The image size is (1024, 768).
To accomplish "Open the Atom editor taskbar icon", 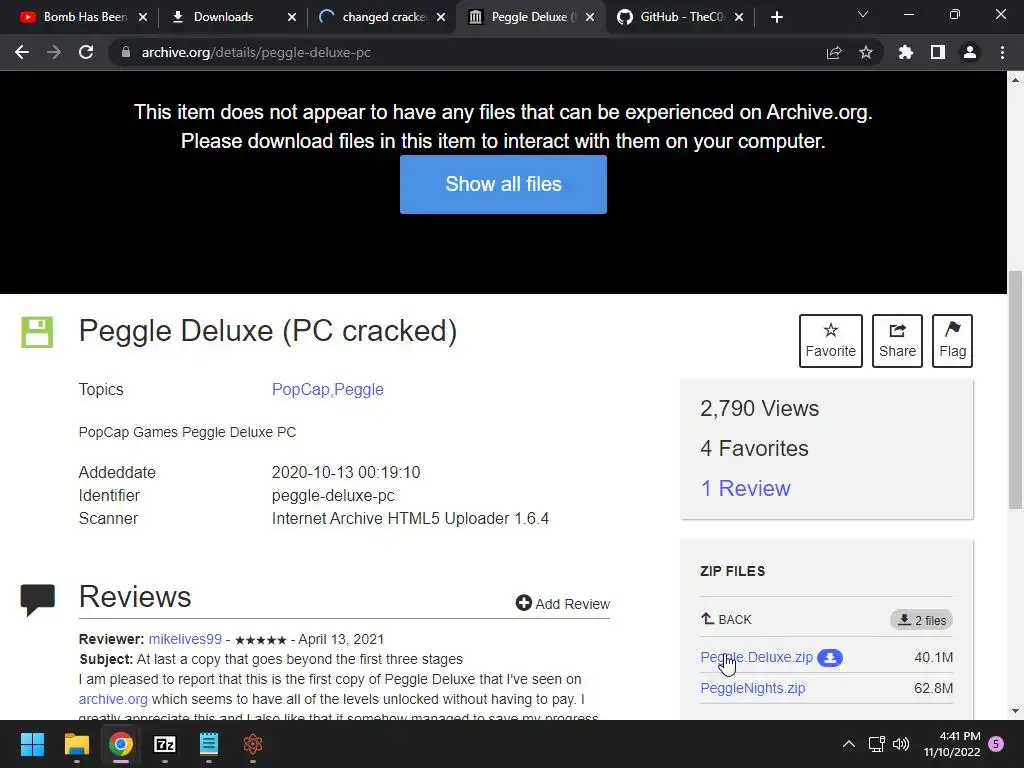I will 253,744.
